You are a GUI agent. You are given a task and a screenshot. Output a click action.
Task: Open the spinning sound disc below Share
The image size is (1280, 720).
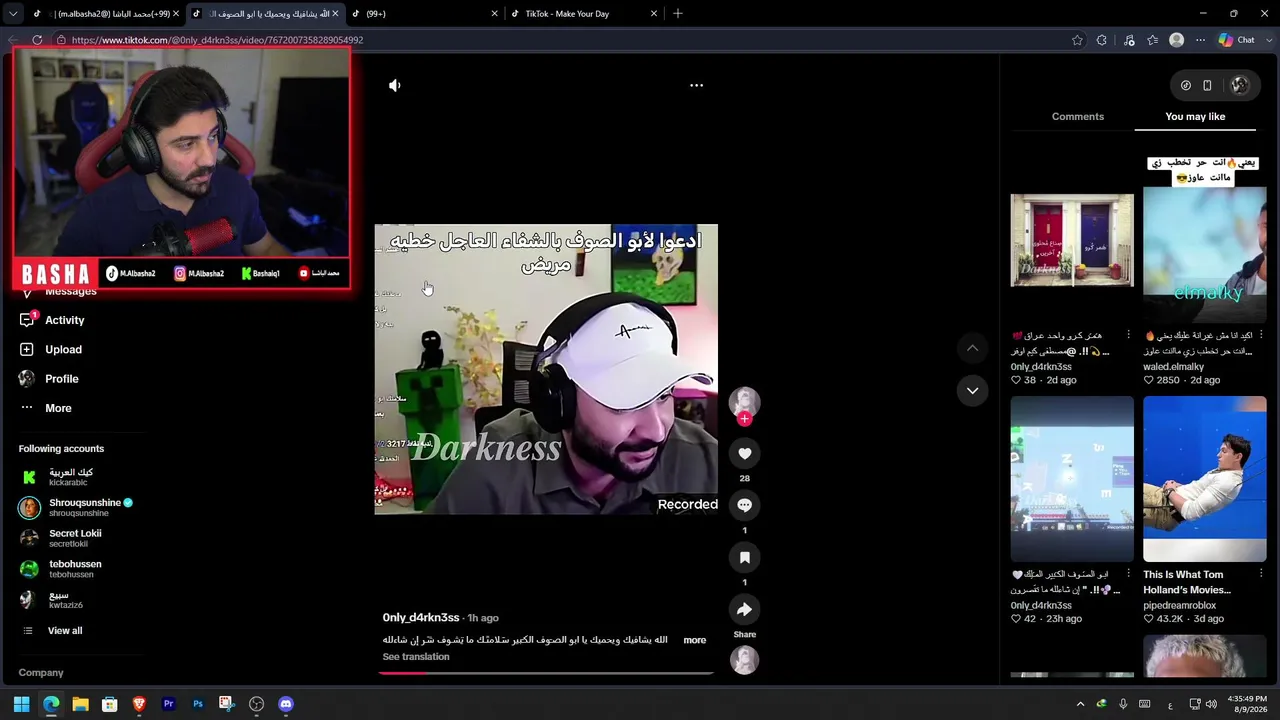click(x=745, y=660)
